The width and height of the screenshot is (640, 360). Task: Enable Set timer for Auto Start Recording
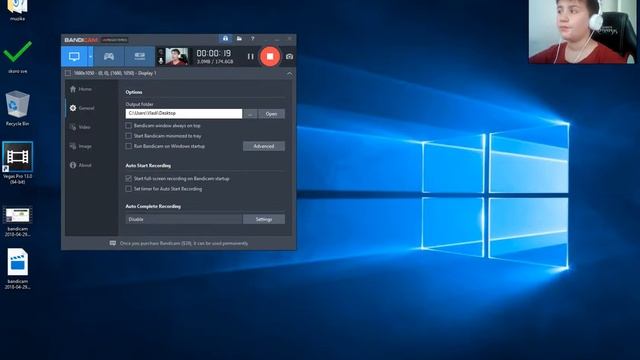[129, 189]
